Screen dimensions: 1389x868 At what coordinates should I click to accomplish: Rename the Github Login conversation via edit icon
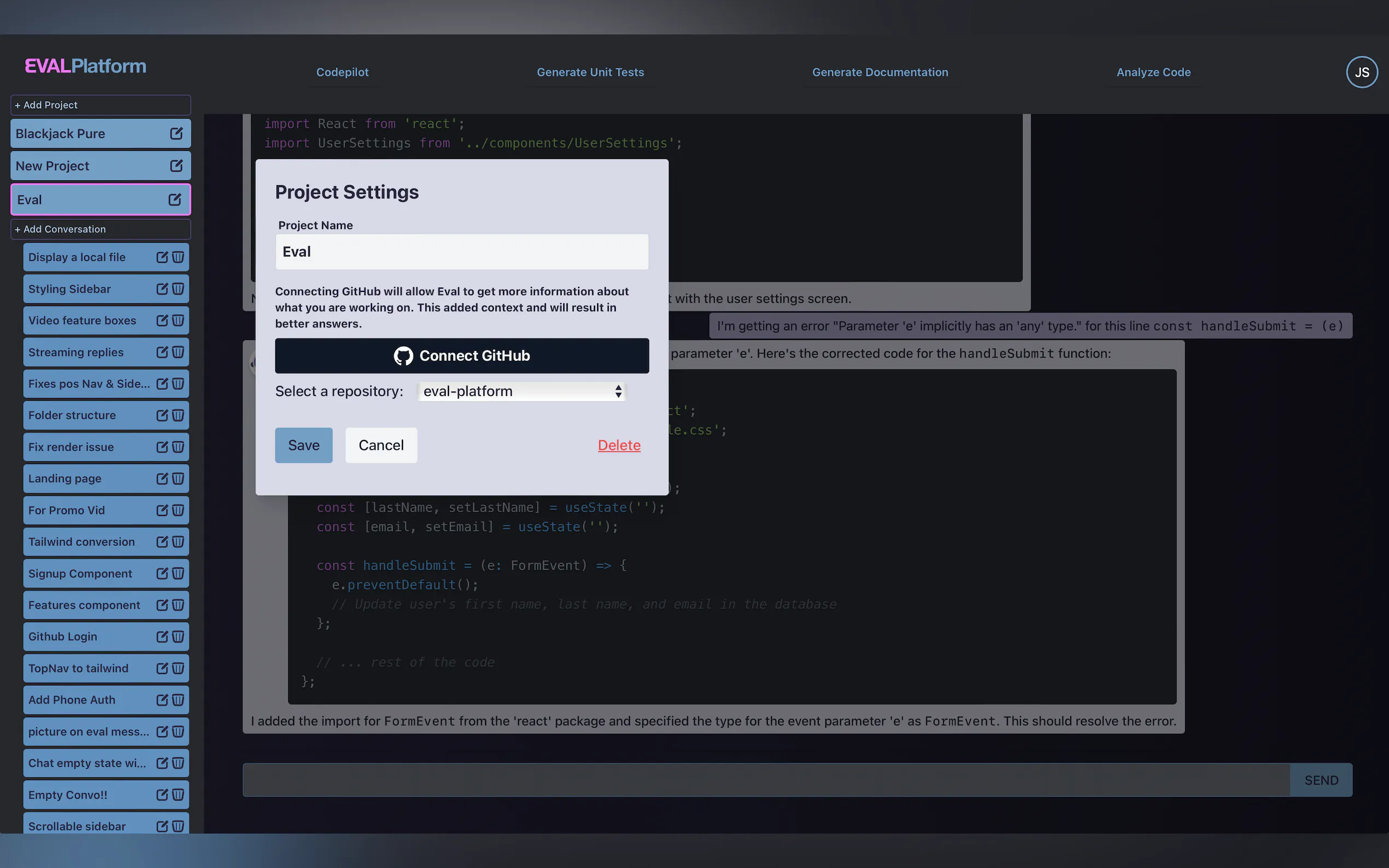coord(162,636)
